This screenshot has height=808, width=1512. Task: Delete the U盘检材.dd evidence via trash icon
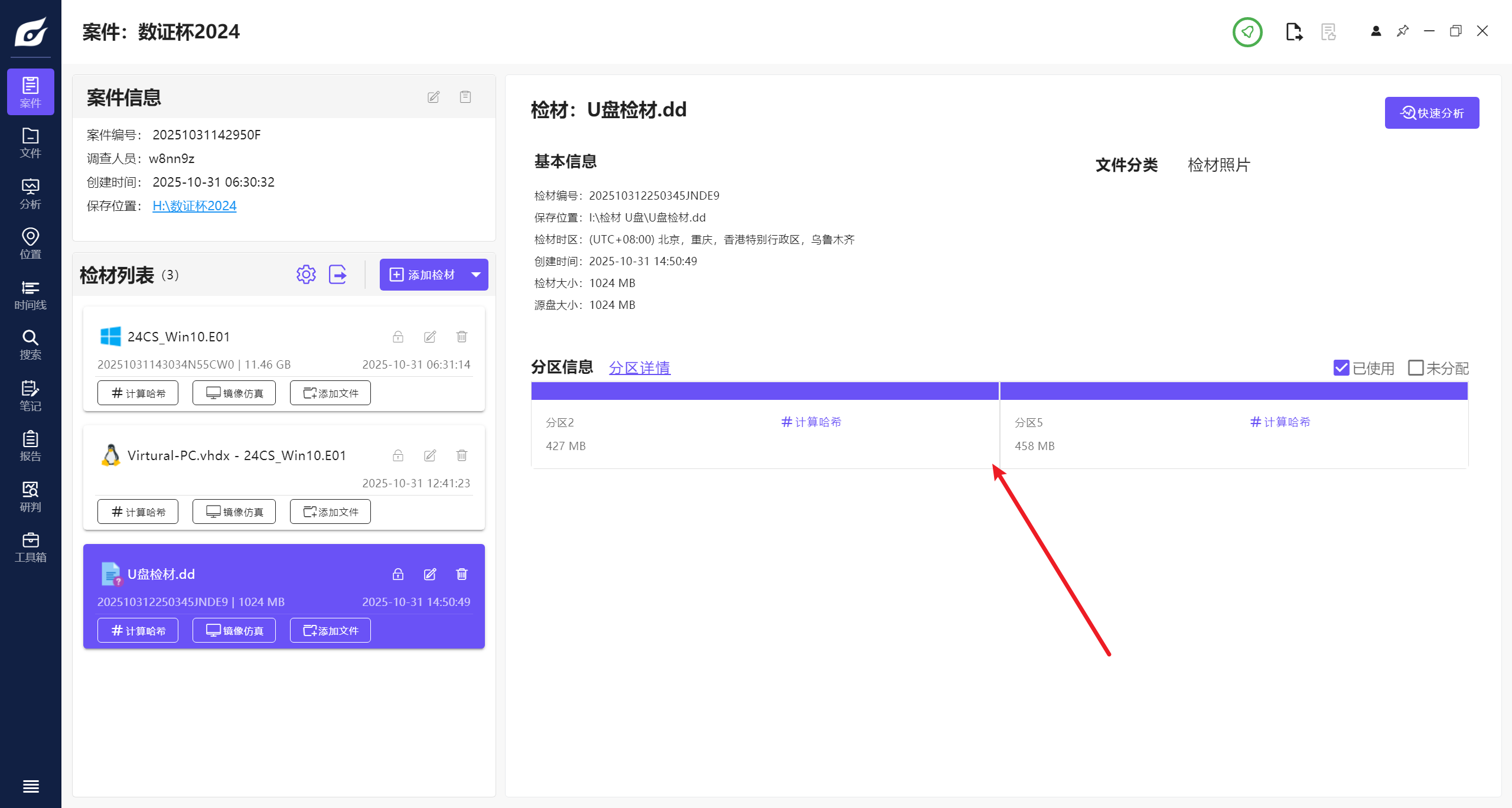click(x=462, y=574)
